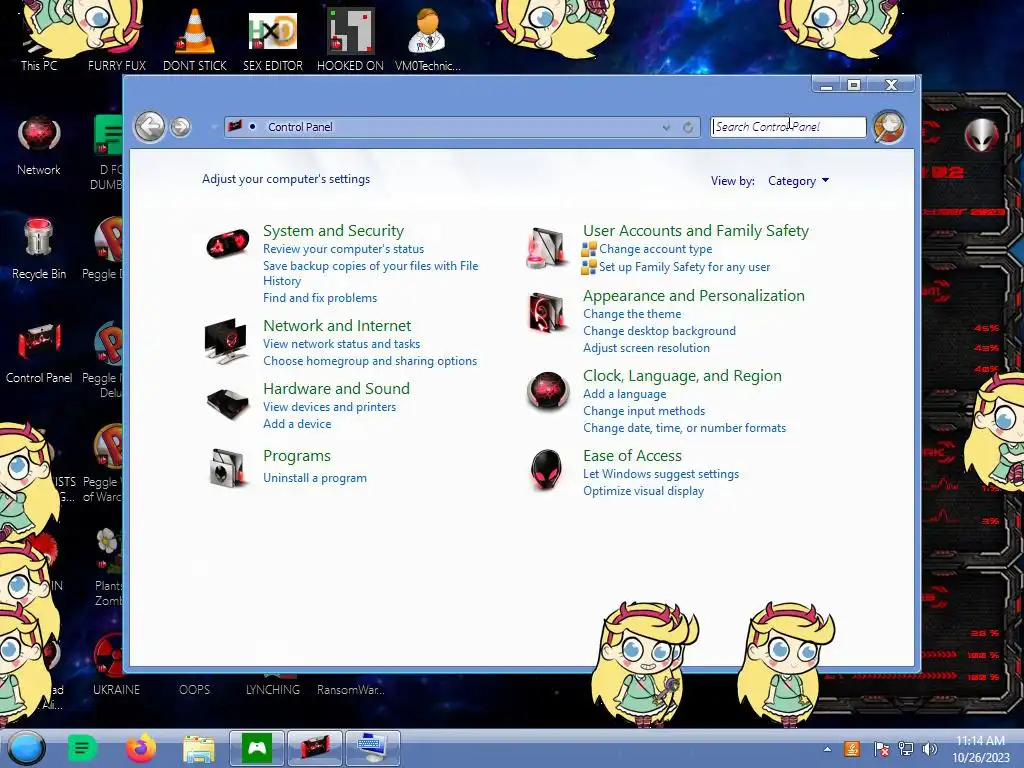
Task: Click Change input methods link
Action: point(644,410)
